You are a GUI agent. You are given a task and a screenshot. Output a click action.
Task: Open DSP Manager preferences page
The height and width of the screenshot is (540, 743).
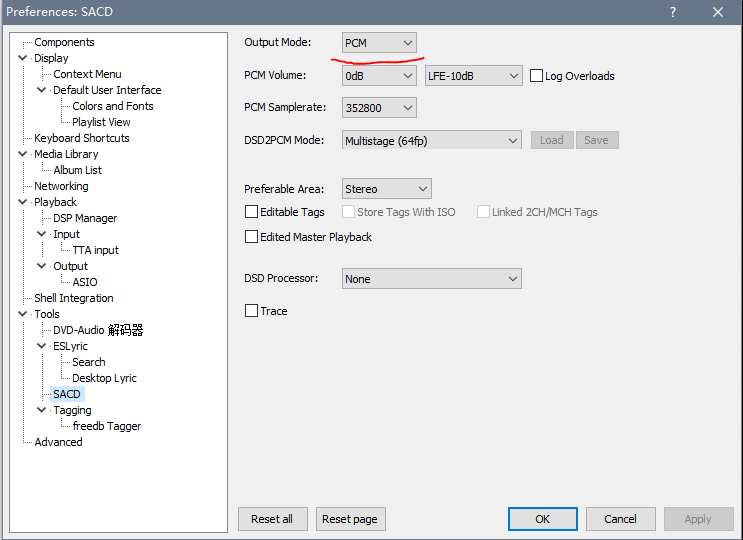tap(85, 218)
